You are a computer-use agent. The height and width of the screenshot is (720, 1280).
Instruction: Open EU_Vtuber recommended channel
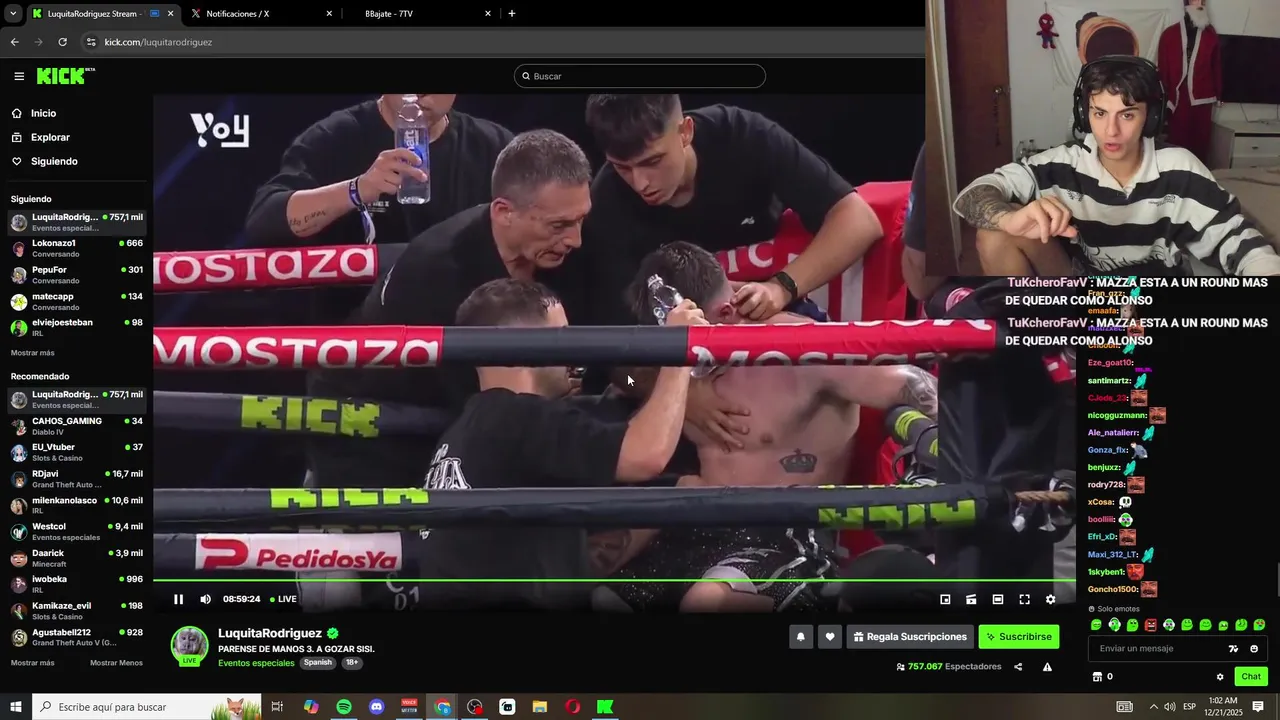[77, 452]
